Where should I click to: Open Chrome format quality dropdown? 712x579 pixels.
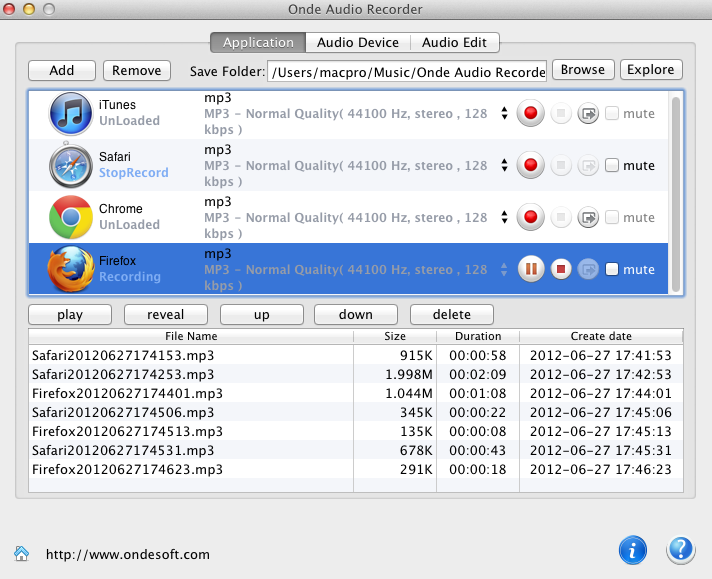pos(504,217)
